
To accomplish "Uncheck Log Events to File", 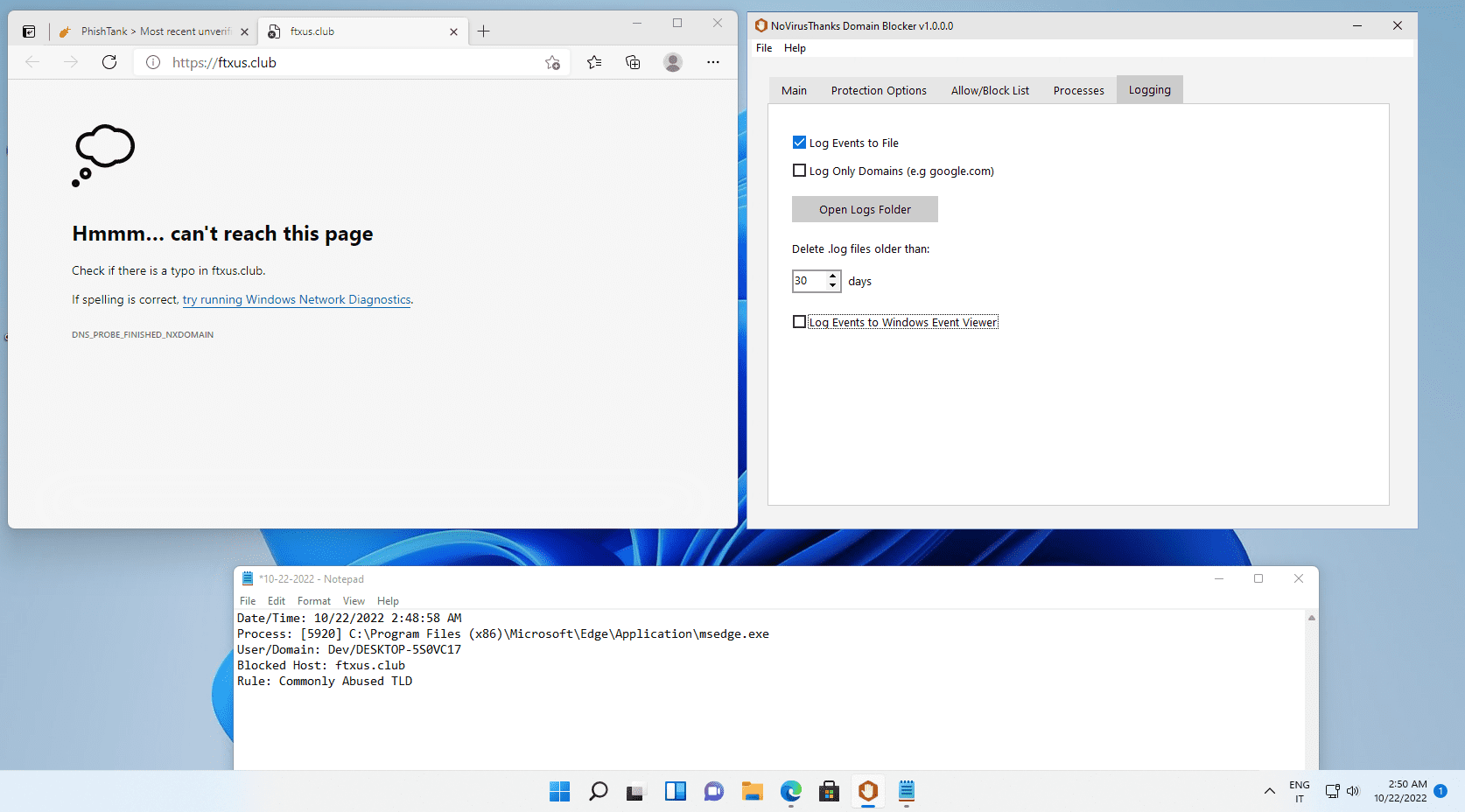I will pyautogui.click(x=799, y=143).
